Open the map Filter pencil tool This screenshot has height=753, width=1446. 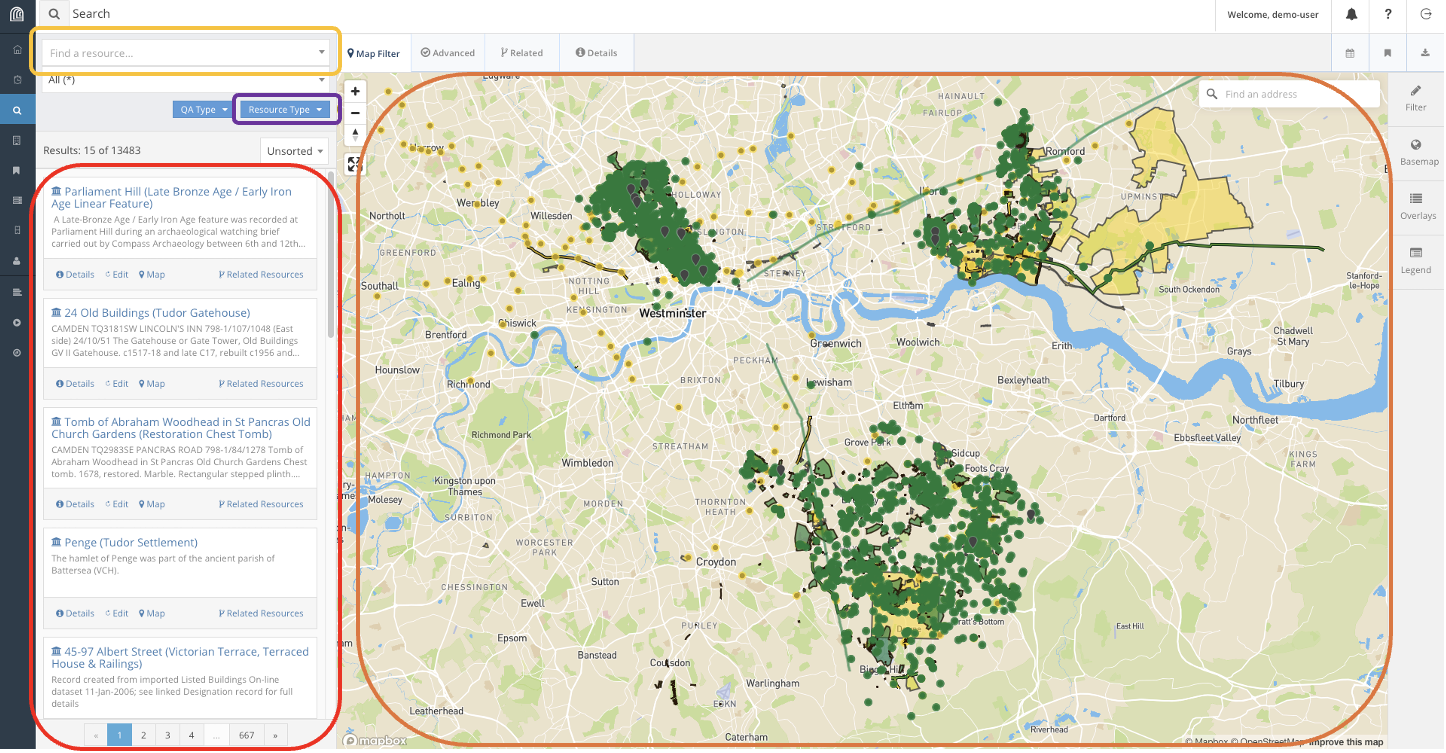1416,98
